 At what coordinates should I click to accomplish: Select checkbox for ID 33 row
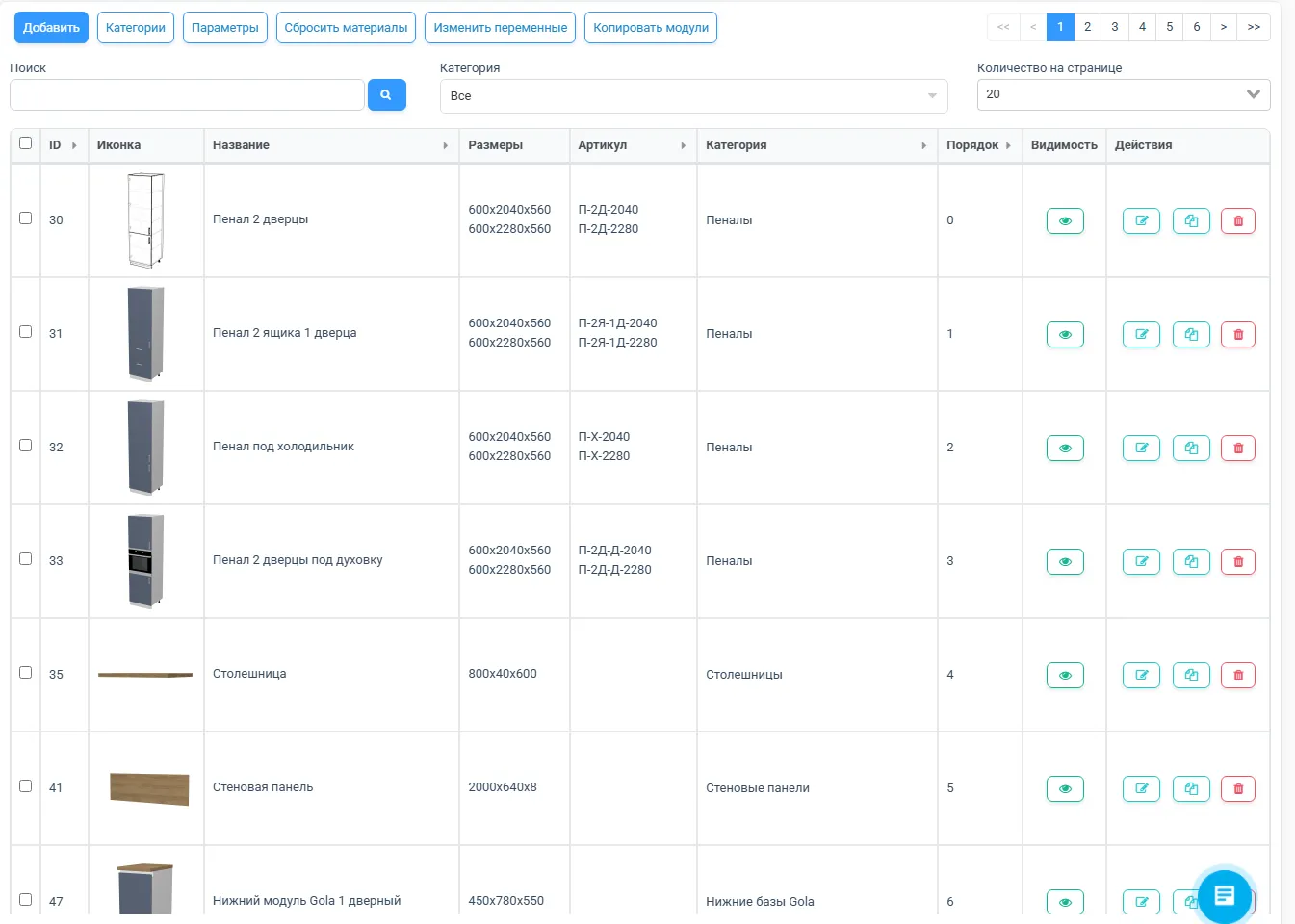coord(26,559)
